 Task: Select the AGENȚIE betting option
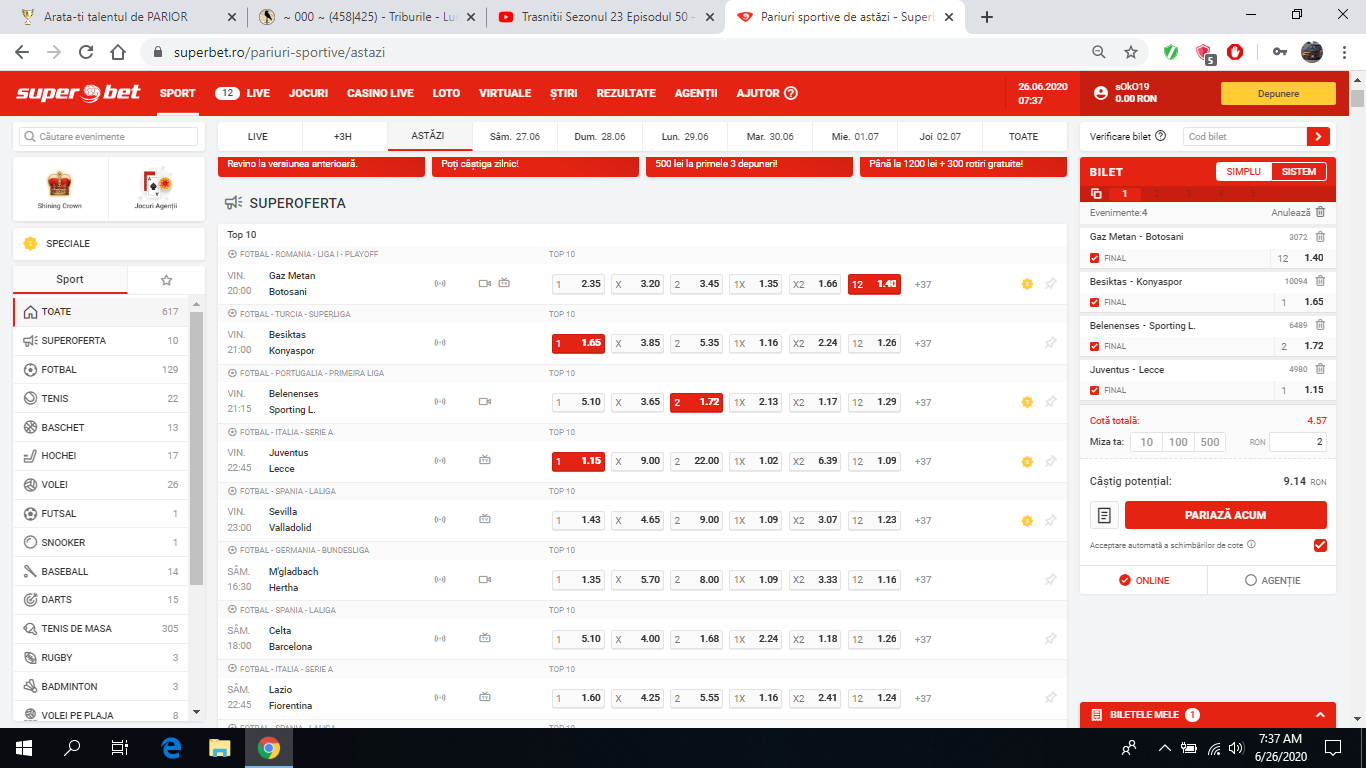(1272, 580)
